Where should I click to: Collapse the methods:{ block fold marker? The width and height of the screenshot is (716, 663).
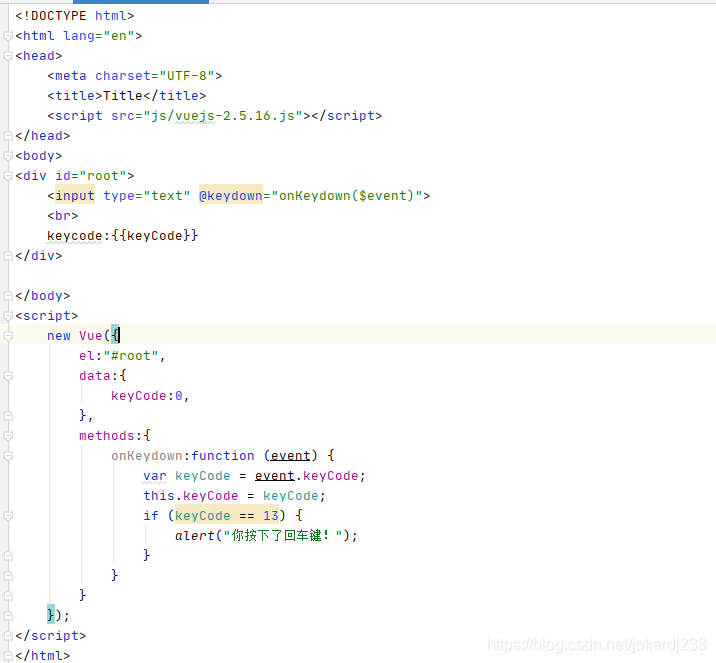coord(8,436)
